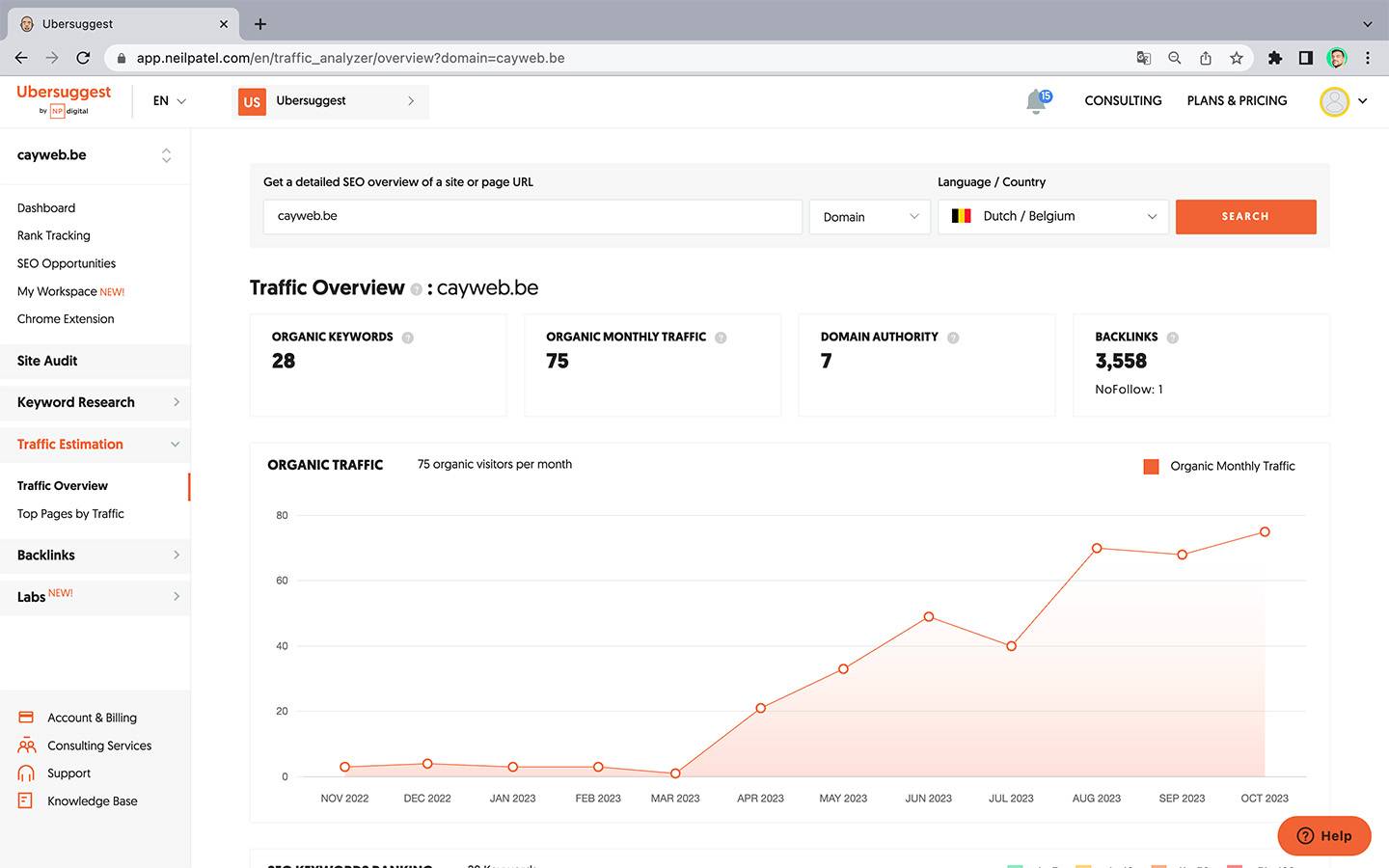Click the NoFollow: 1 text

point(1129,390)
